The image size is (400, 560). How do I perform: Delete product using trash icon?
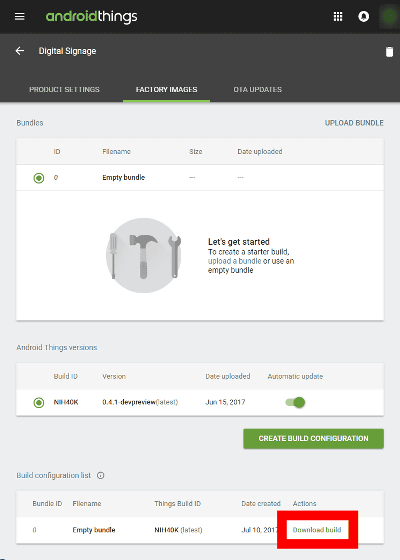click(x=389, y=52)
